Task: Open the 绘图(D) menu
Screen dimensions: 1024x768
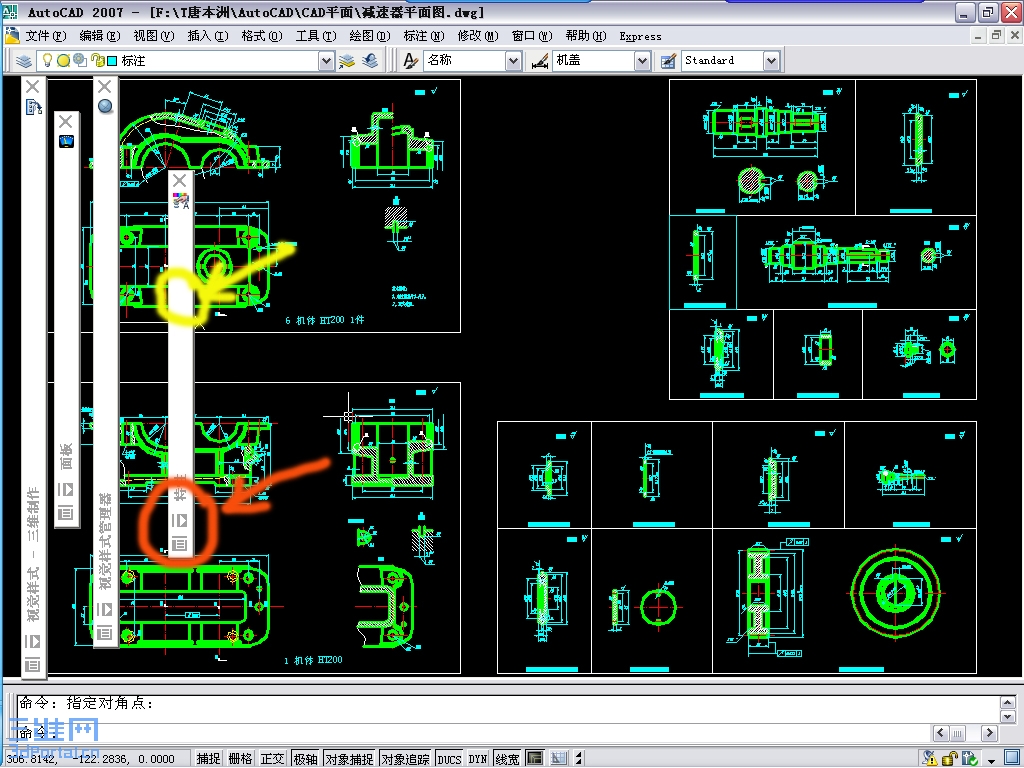Action: click(370, 36)
